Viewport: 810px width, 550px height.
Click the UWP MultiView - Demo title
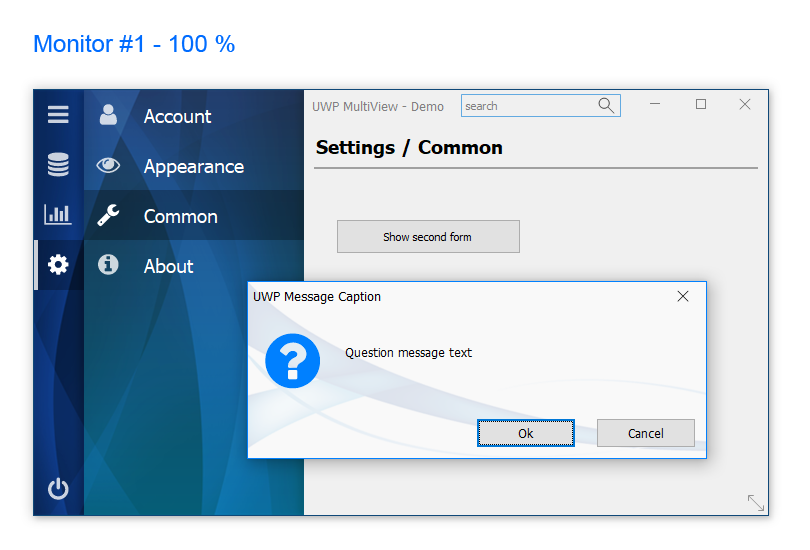(378, 106)
